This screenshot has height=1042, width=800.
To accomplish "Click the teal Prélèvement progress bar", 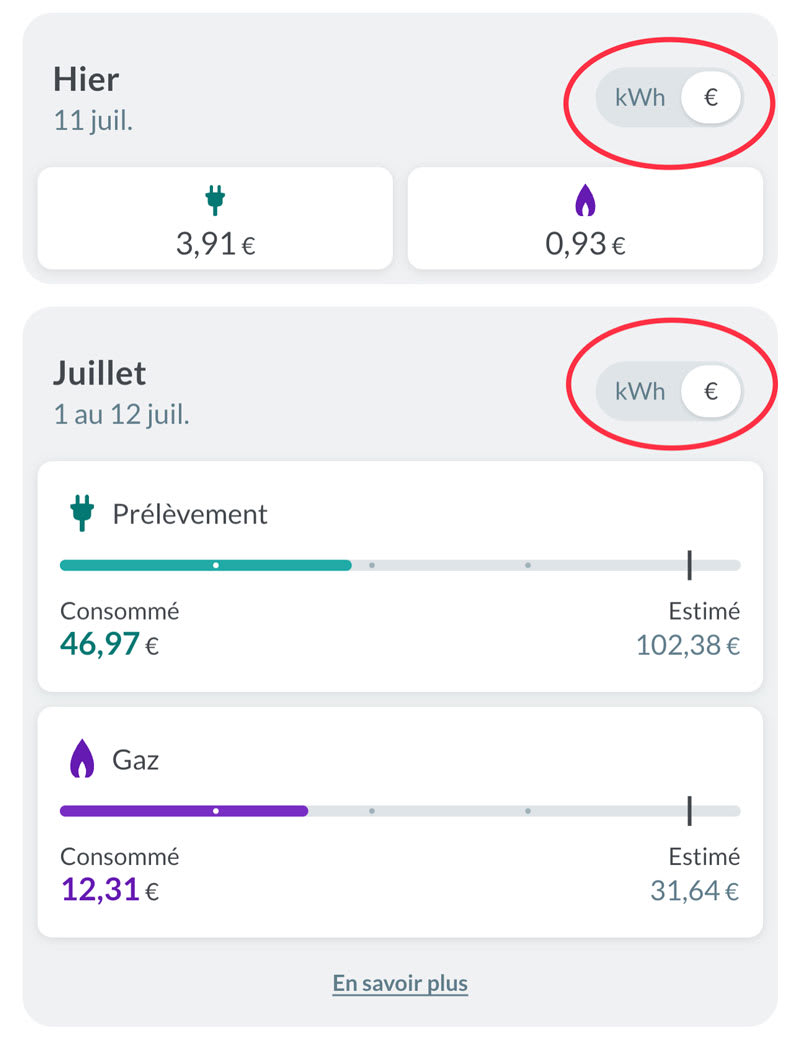I will (x=205, y=565).
